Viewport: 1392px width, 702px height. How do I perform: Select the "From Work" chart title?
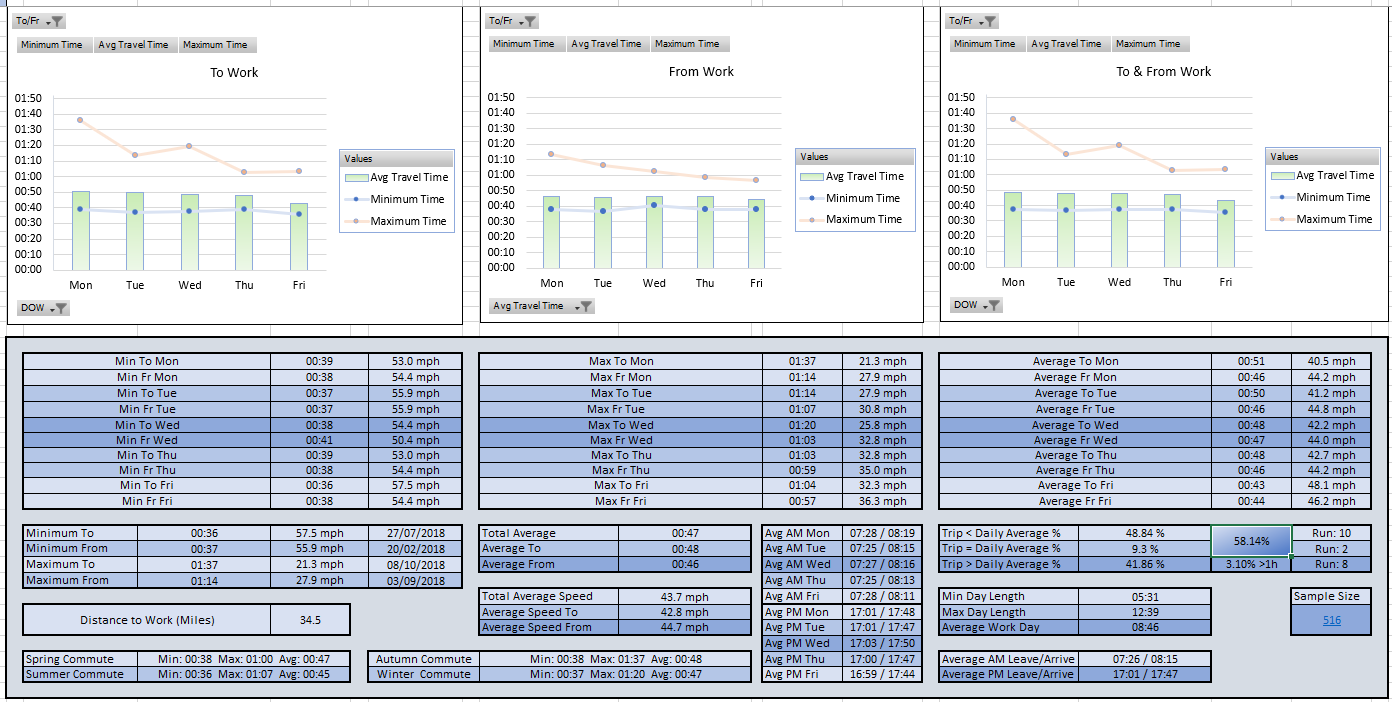point(701,72)
